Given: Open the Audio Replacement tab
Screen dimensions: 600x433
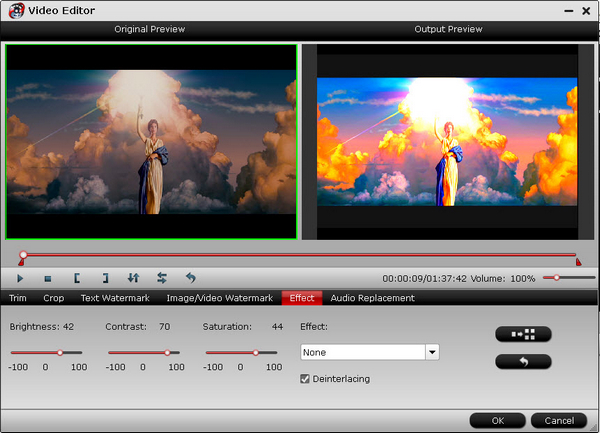Looking at the screenshot, I should [x=372, y=298].
